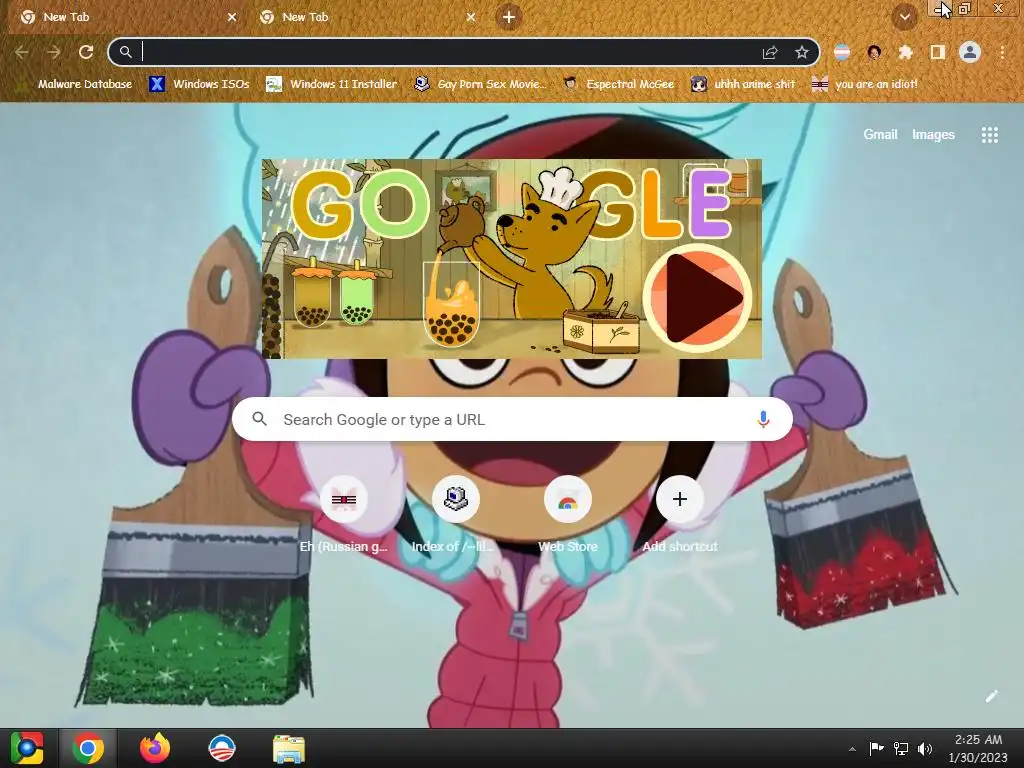Open the 'you are an idiot!' bookmark
The image size is (1024, 768).
pos(864,84)
